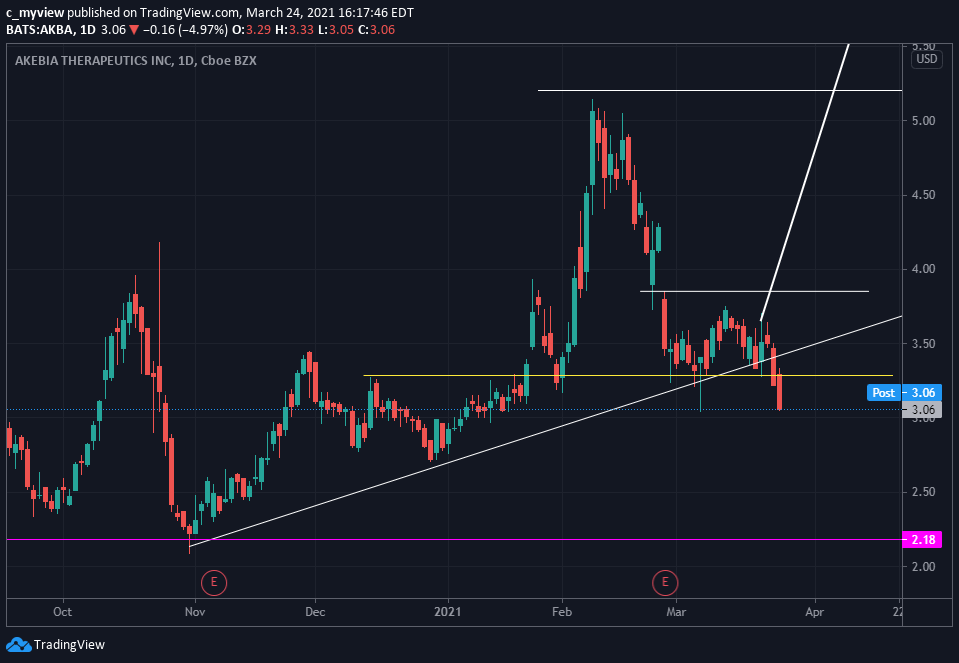Viewport: 959px width, 663px height.
Task: Click the gray 3.06 last price label
Action: pos(922,409)
